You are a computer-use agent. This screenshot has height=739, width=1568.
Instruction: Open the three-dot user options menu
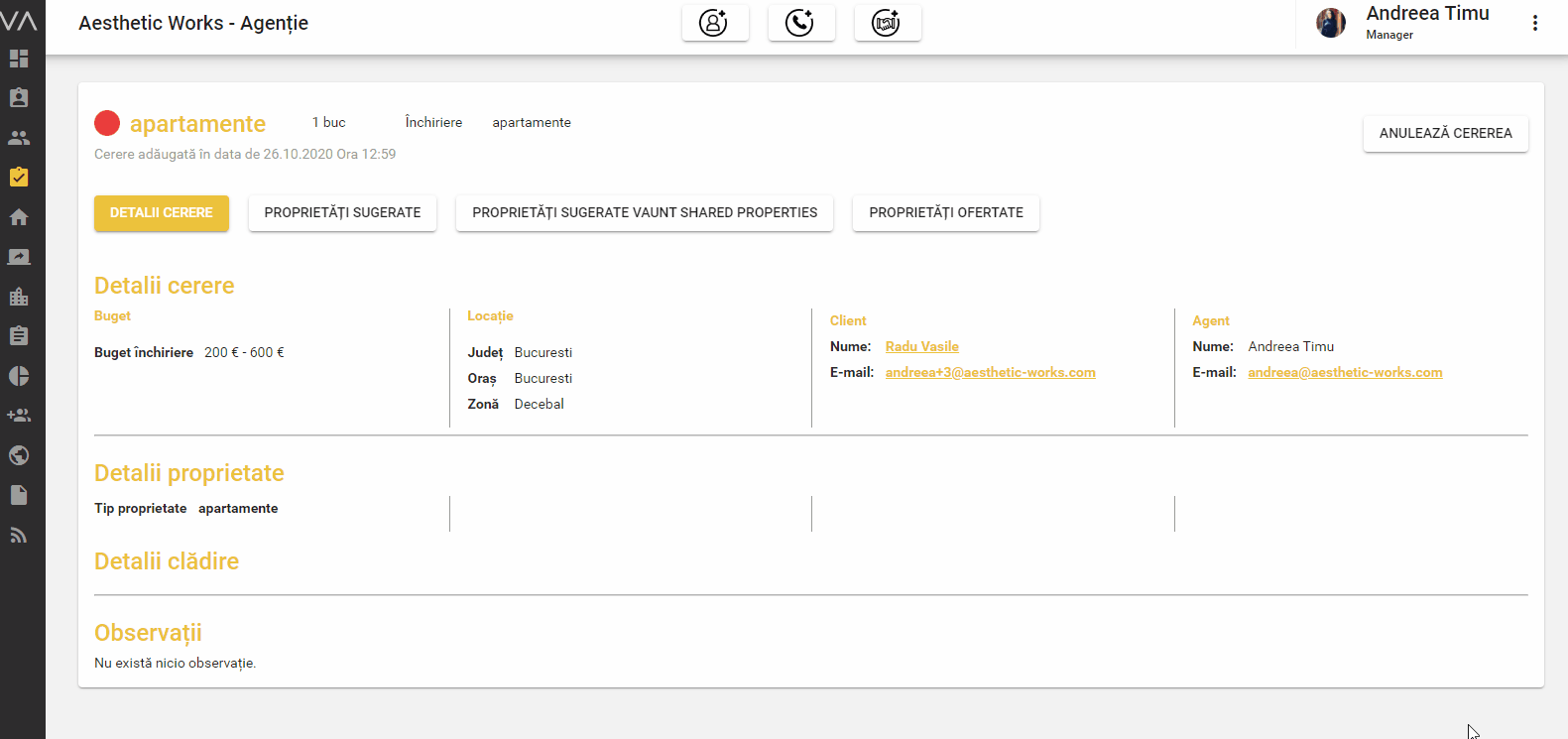1534,23
